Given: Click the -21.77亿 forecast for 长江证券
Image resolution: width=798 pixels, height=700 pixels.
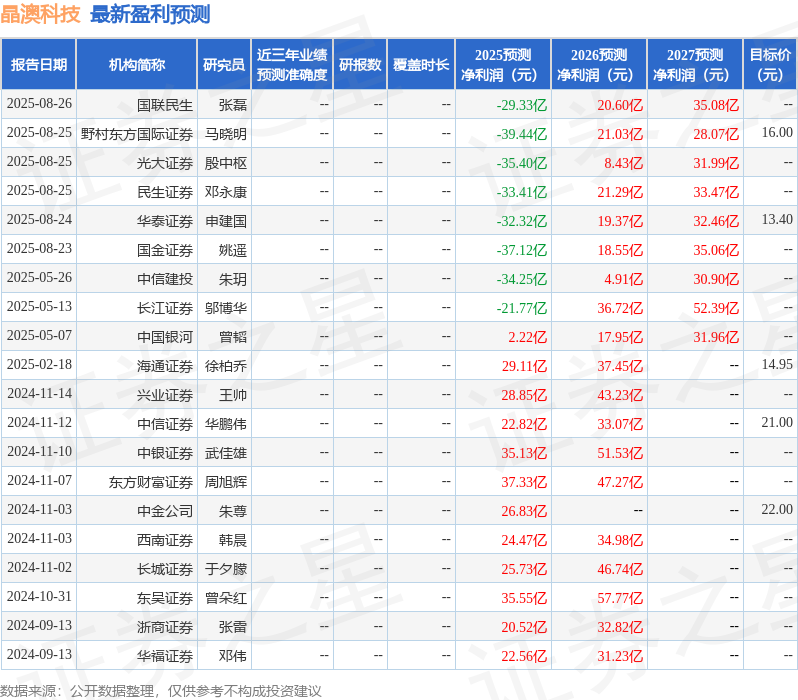Looking at the screenshot, I should point(522,308).
